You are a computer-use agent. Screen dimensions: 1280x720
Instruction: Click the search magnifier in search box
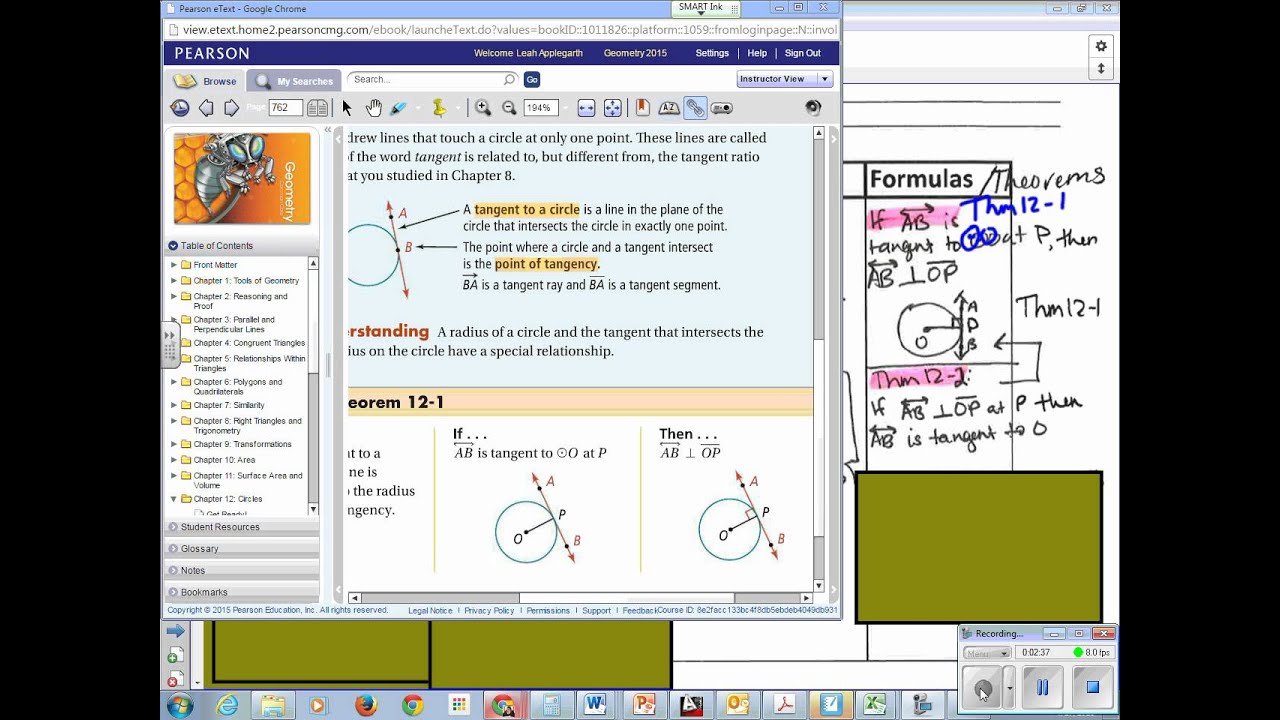point(509,79)
